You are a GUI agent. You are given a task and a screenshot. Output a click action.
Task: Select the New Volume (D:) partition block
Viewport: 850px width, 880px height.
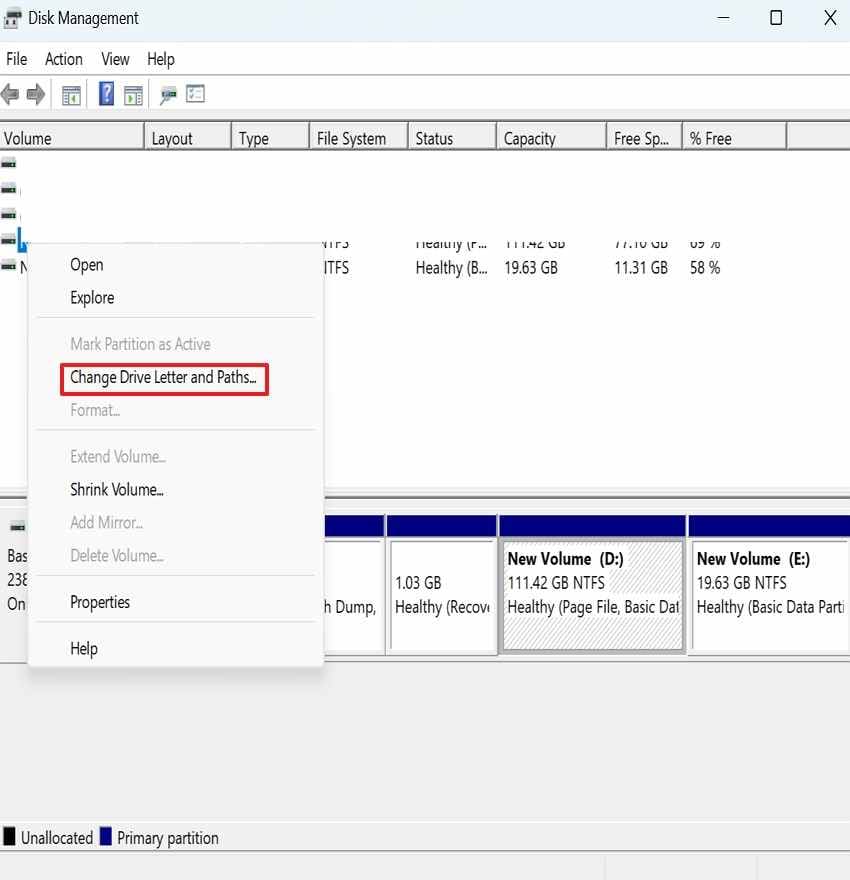pyautogui.click(x=592, y=595)
